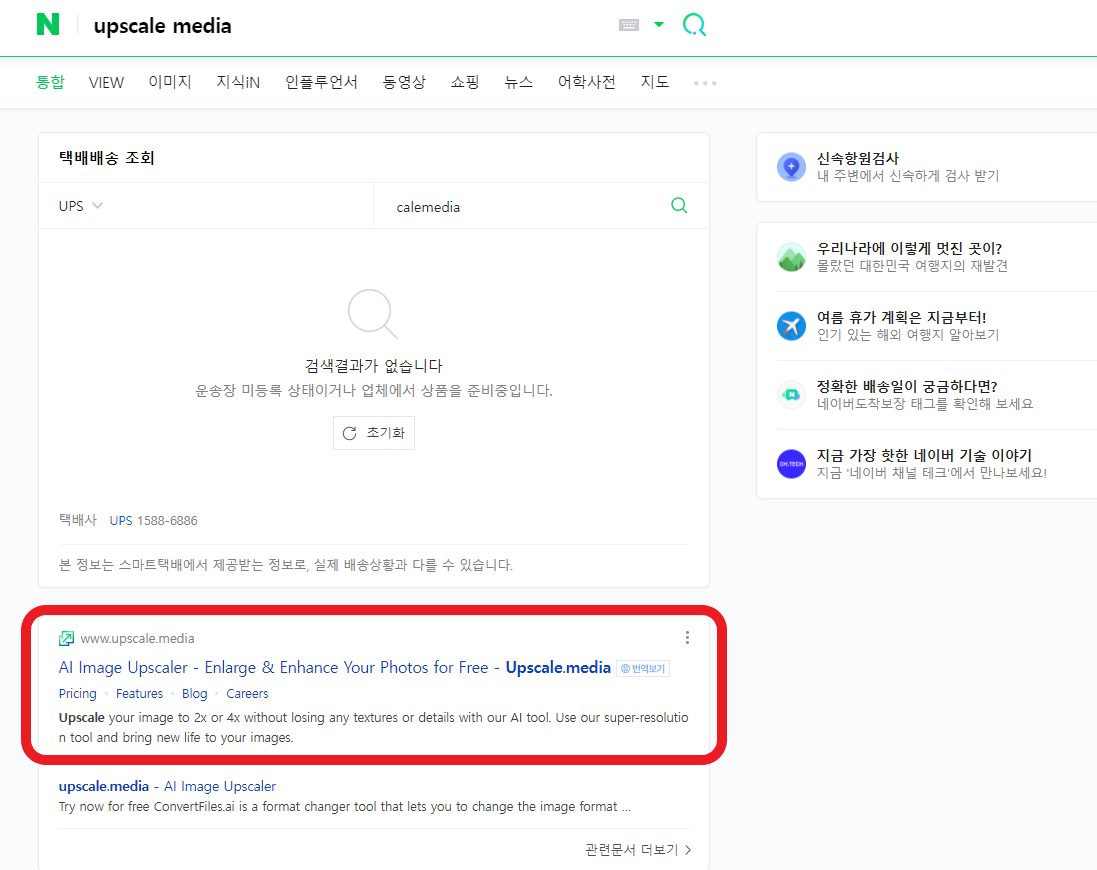Click the 번역보기 translate button
The width and height of the screenshot is (1097, 870).
[x=643, y=669]
